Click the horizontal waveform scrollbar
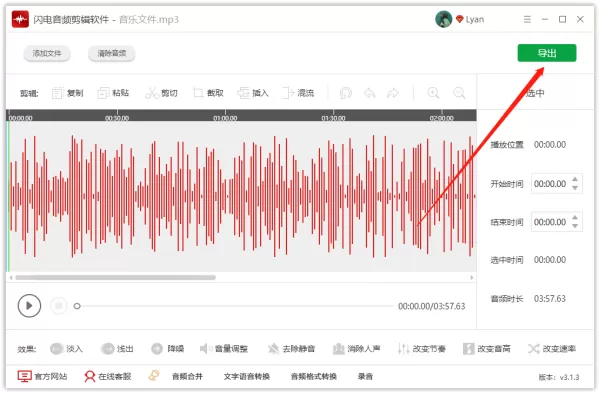 [115, 277]
